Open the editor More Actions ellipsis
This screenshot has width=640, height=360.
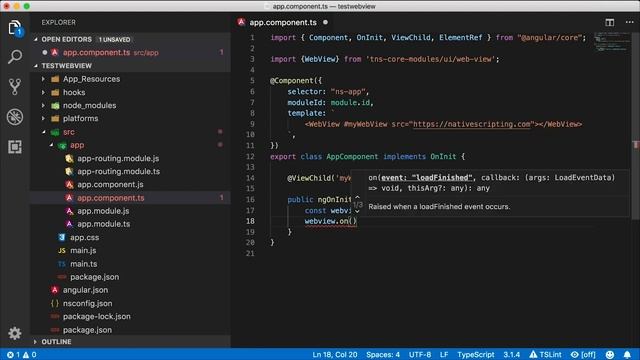point(629,22)
